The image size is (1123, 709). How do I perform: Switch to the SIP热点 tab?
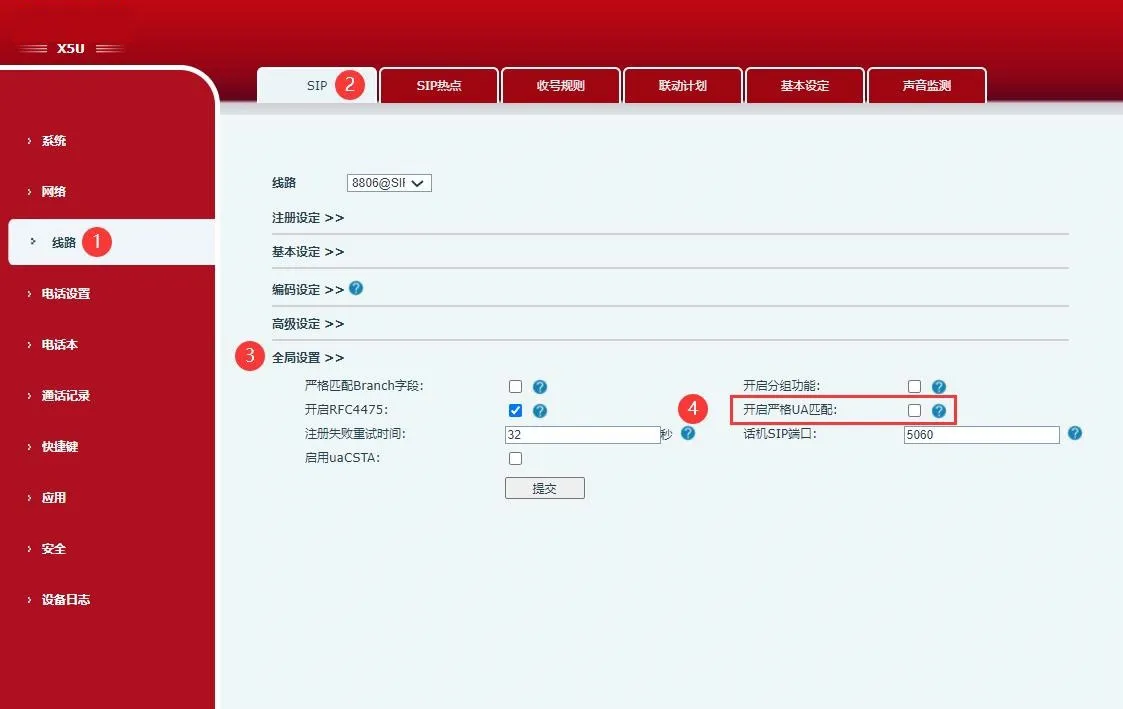tap(438, 85)
